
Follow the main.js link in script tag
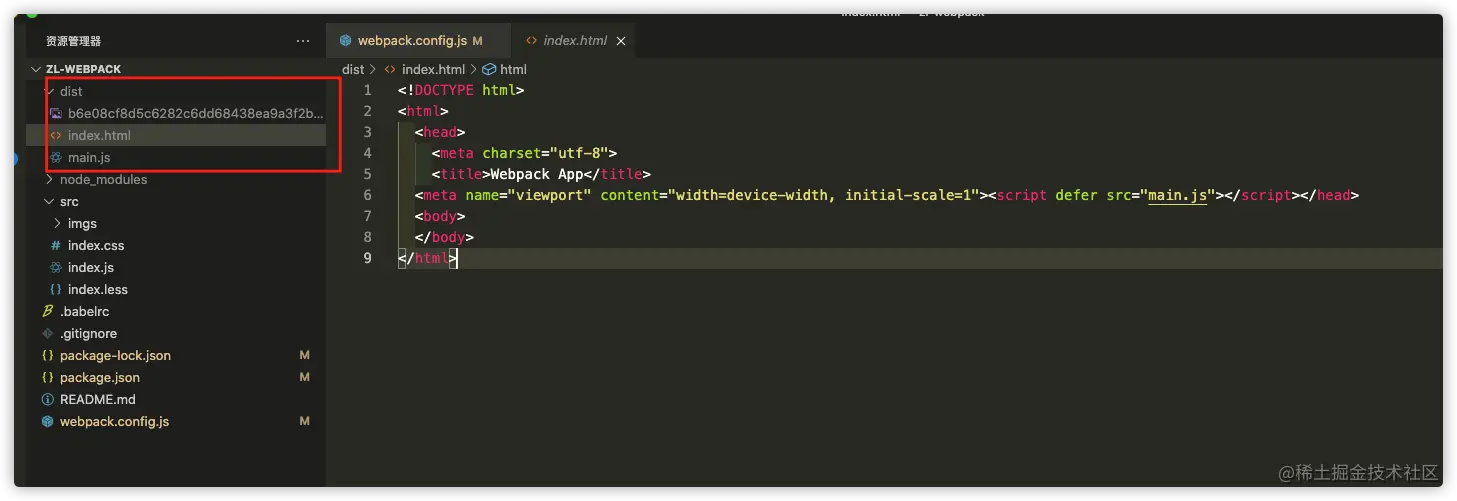1180,195
